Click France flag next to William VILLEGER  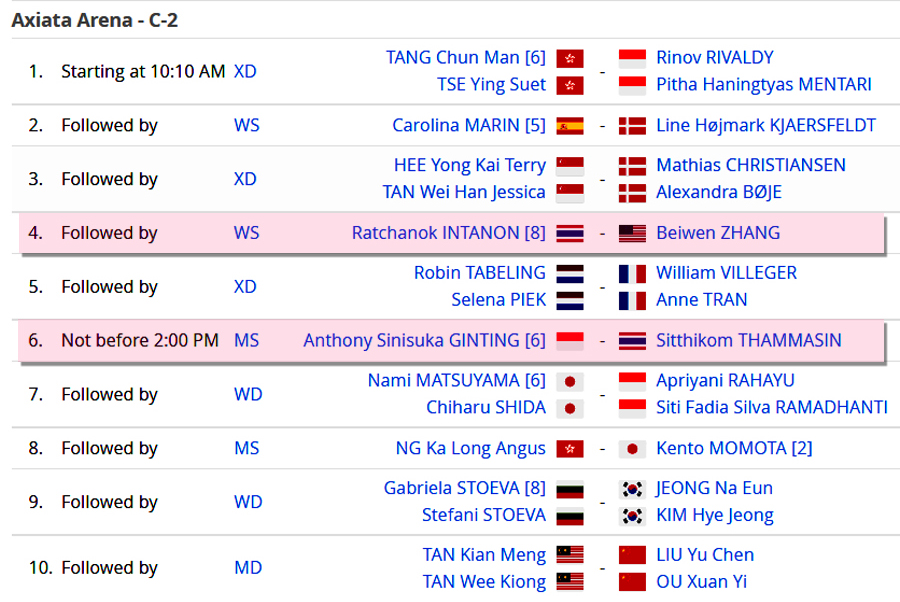(x=632, y=273)
